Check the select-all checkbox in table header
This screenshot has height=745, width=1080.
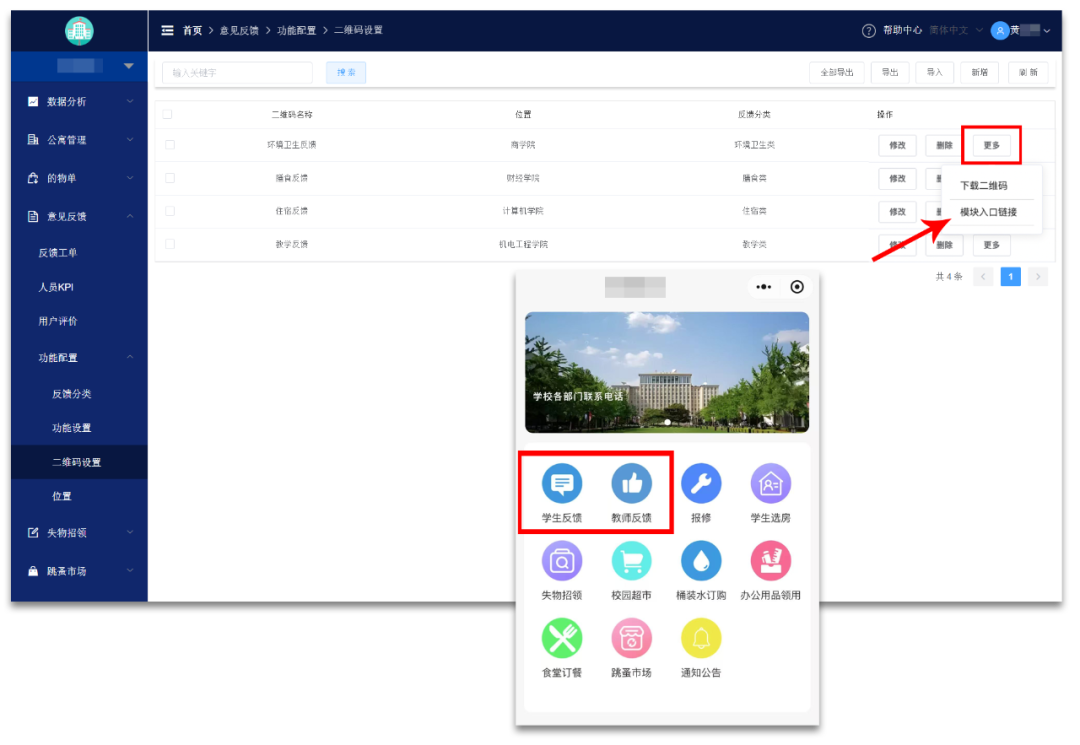[x=169, y=114]
